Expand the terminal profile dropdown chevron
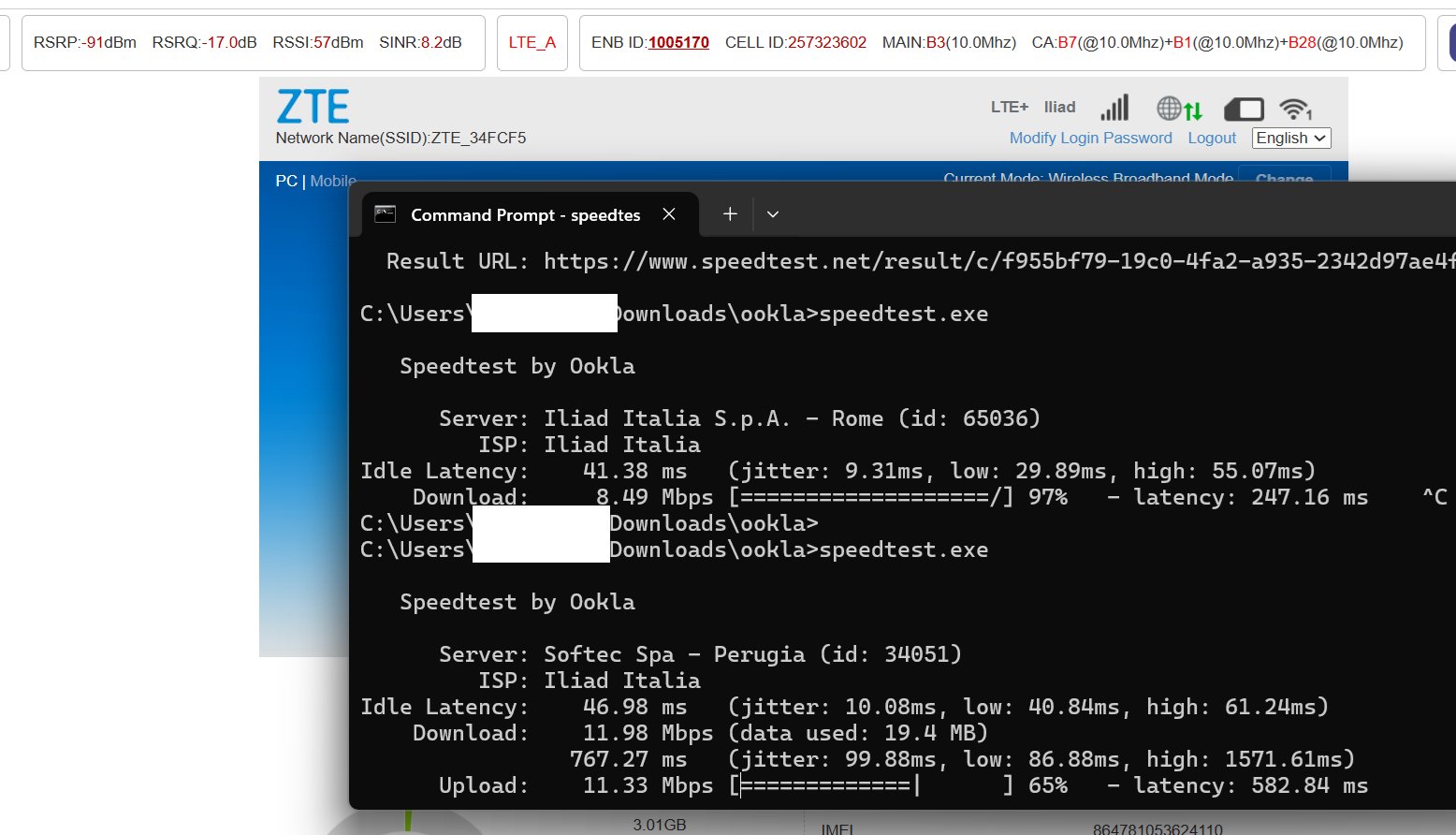Viewport: 1456px width, 835px height. (x=773, y=214)
